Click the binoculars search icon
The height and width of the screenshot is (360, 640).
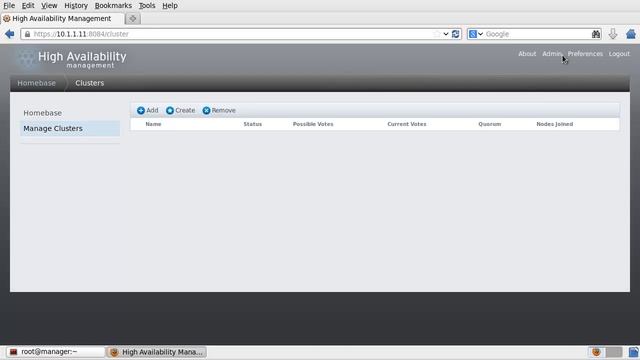(596, 34)
